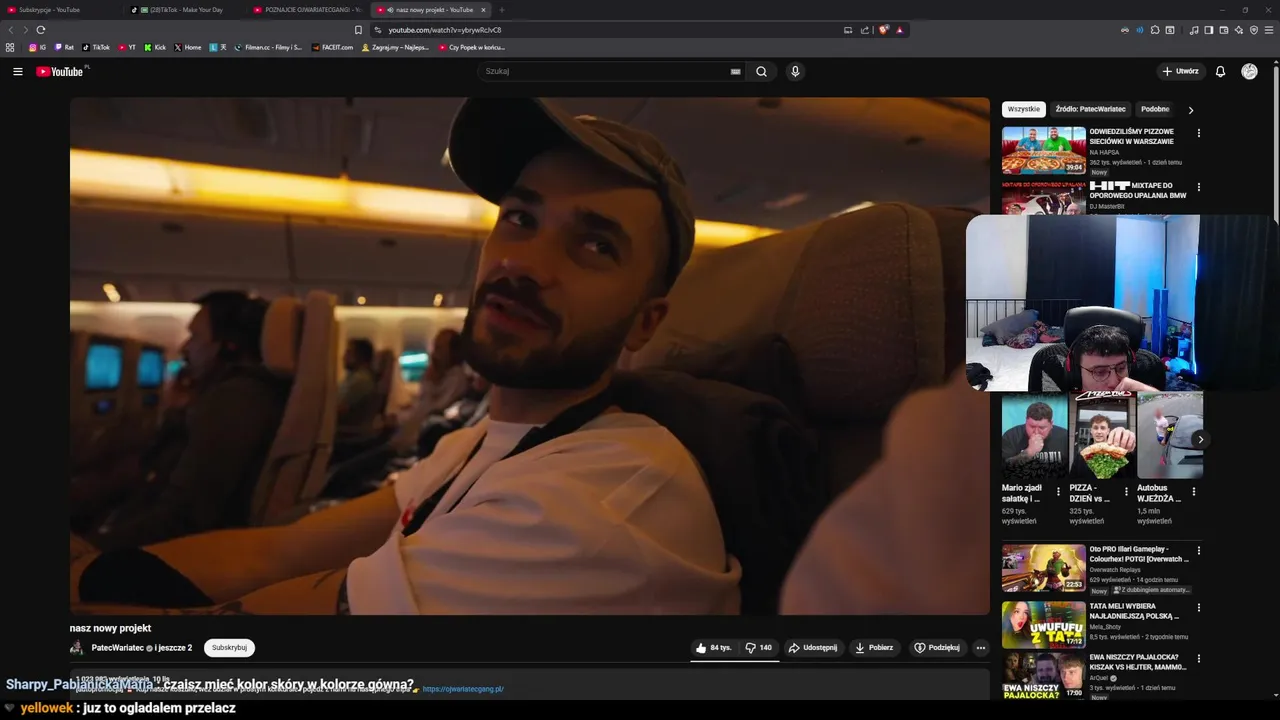
Task: Open the YouTube hamburger guide menu
Action: (x=17, y=71)
